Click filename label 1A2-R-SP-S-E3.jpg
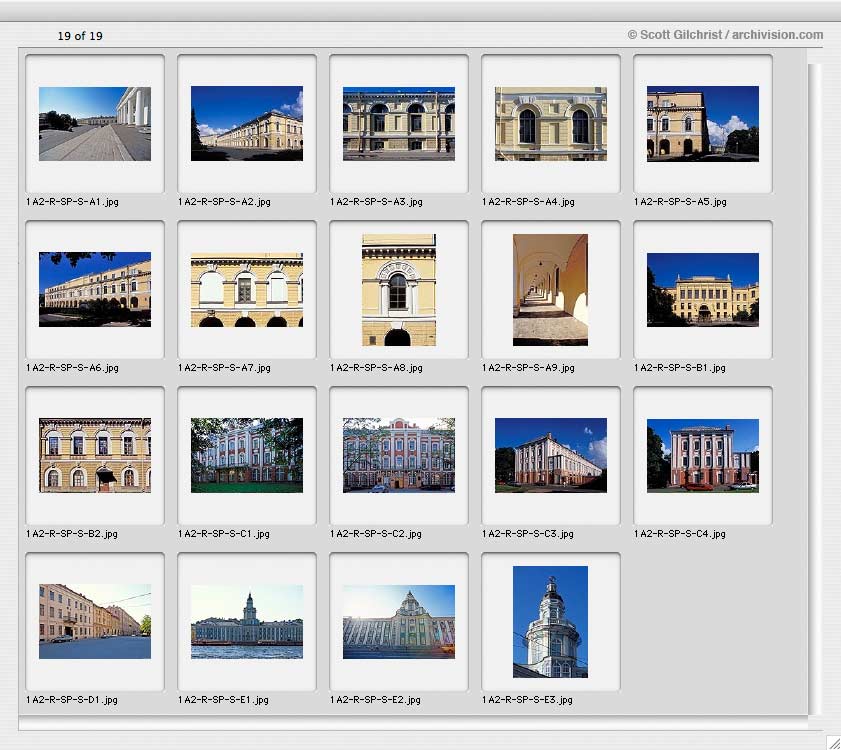The width and height of the screenshot is (841, 750). pos(527,700)
